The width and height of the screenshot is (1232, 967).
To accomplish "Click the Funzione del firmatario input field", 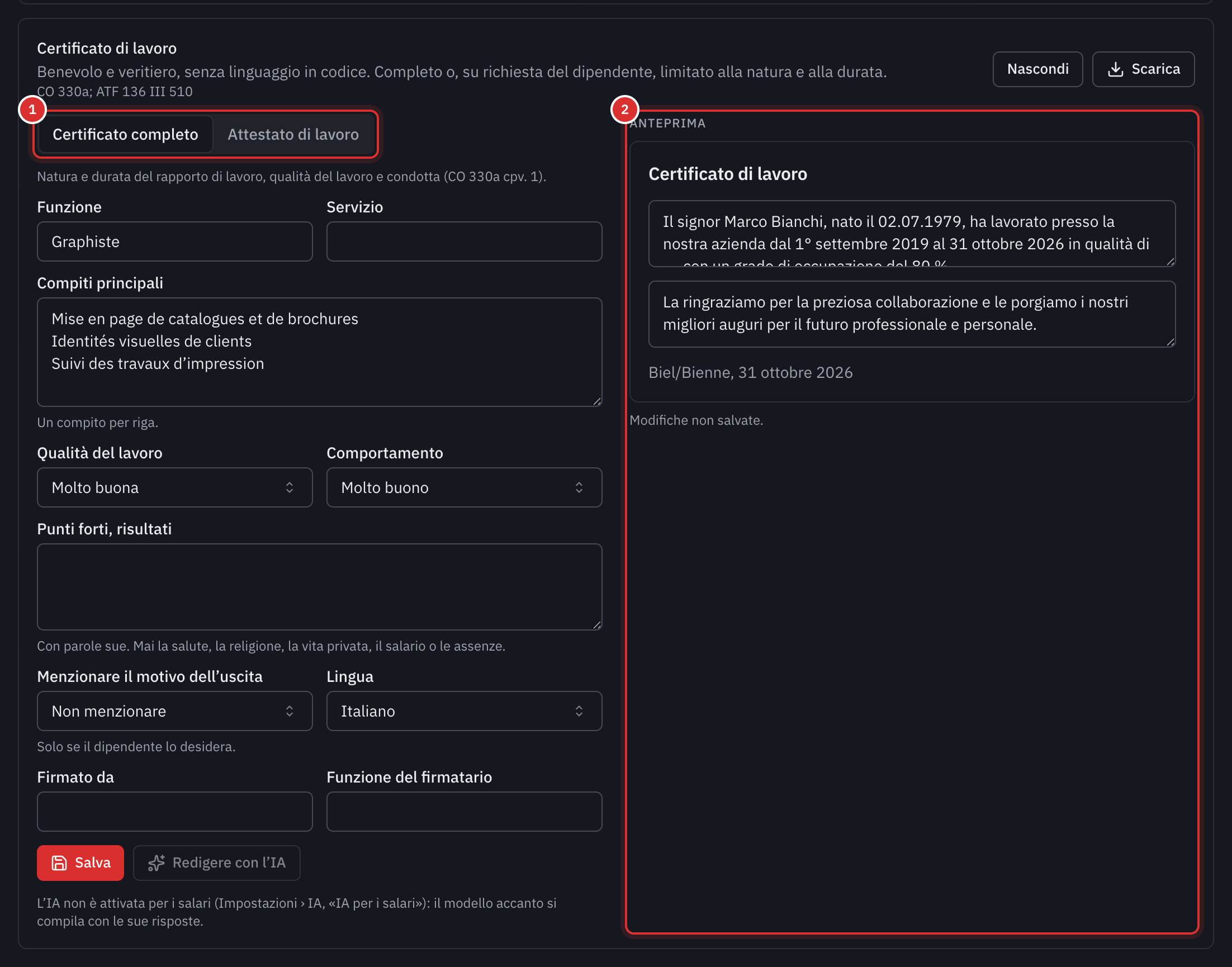I will coord(464,812).
